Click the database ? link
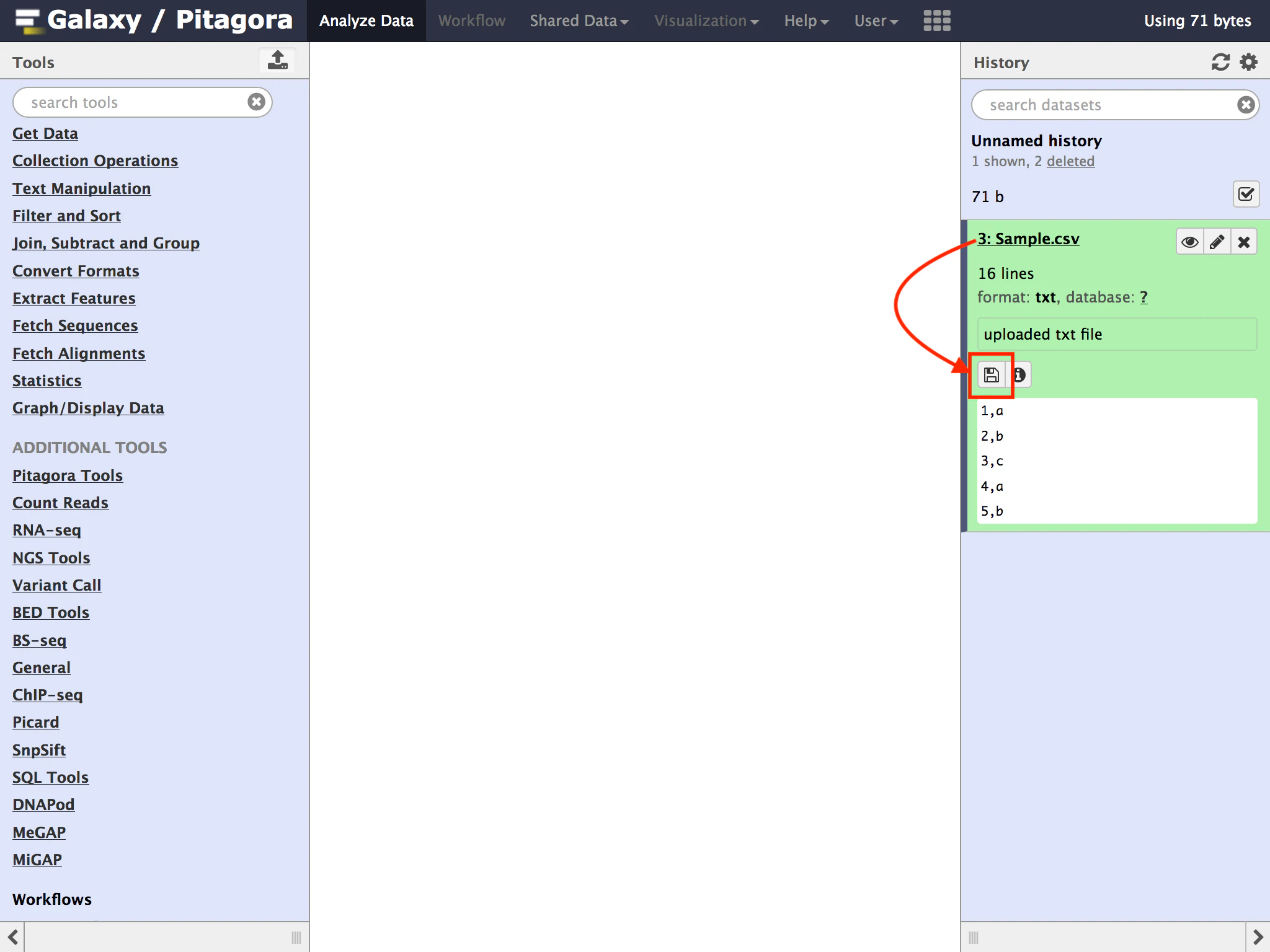 (x=1143, y=297)
